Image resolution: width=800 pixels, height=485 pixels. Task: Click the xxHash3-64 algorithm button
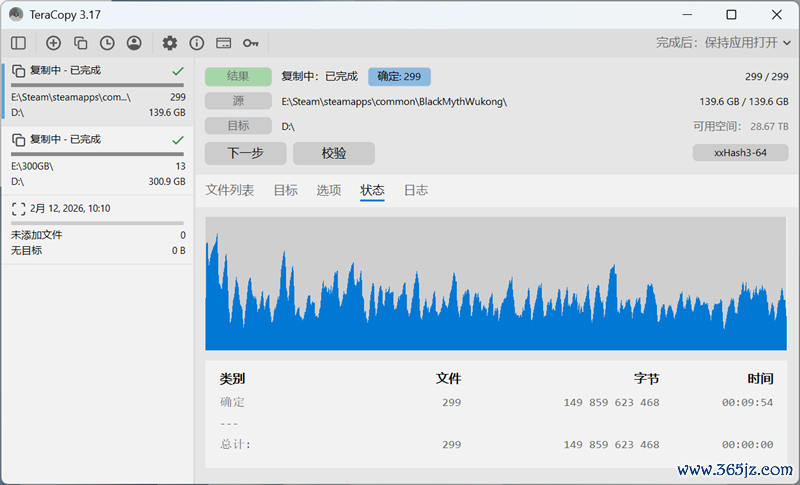click(x=740, y=152)
